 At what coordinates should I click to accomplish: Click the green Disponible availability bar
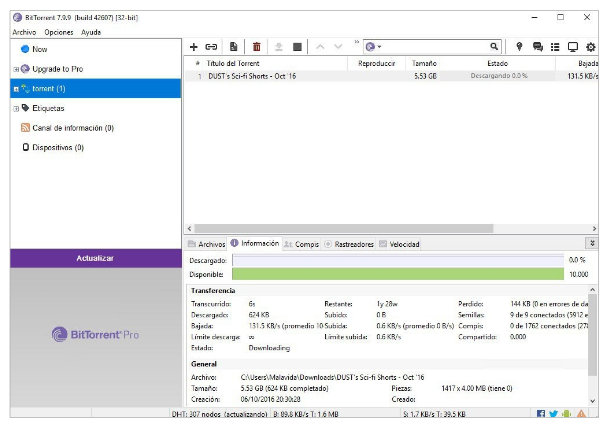coord(398,274)
